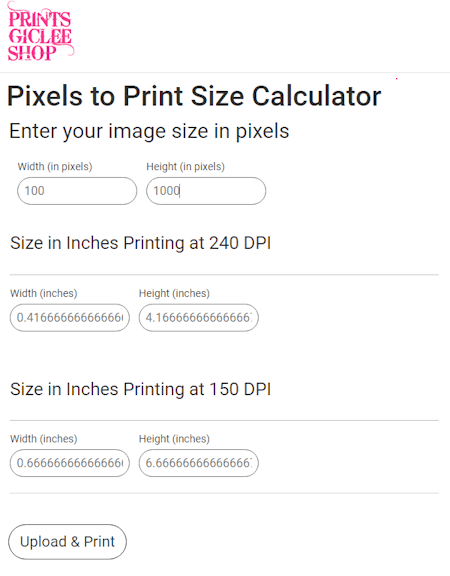The width and height of the screenshot is (450, 576).
Task: Click the Height (inches) label under 240 DPI
Action: point(174,294)
